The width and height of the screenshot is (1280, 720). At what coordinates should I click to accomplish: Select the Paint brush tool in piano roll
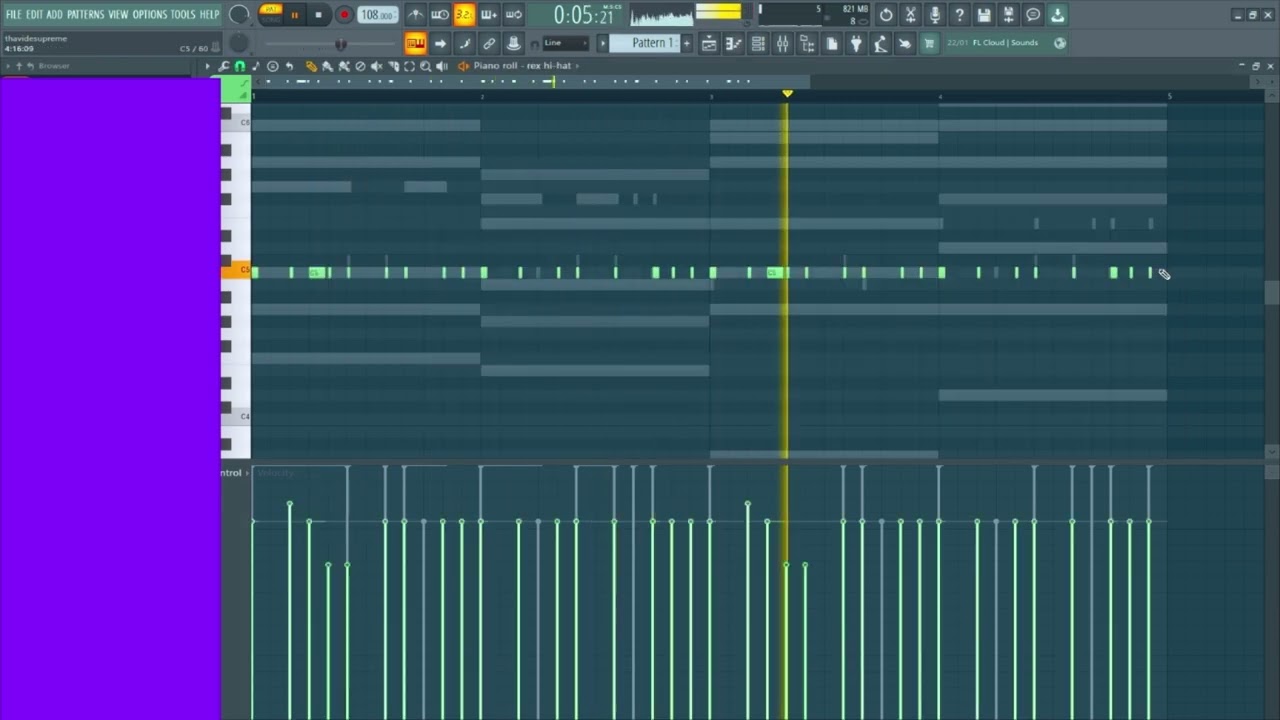(328, 66)
